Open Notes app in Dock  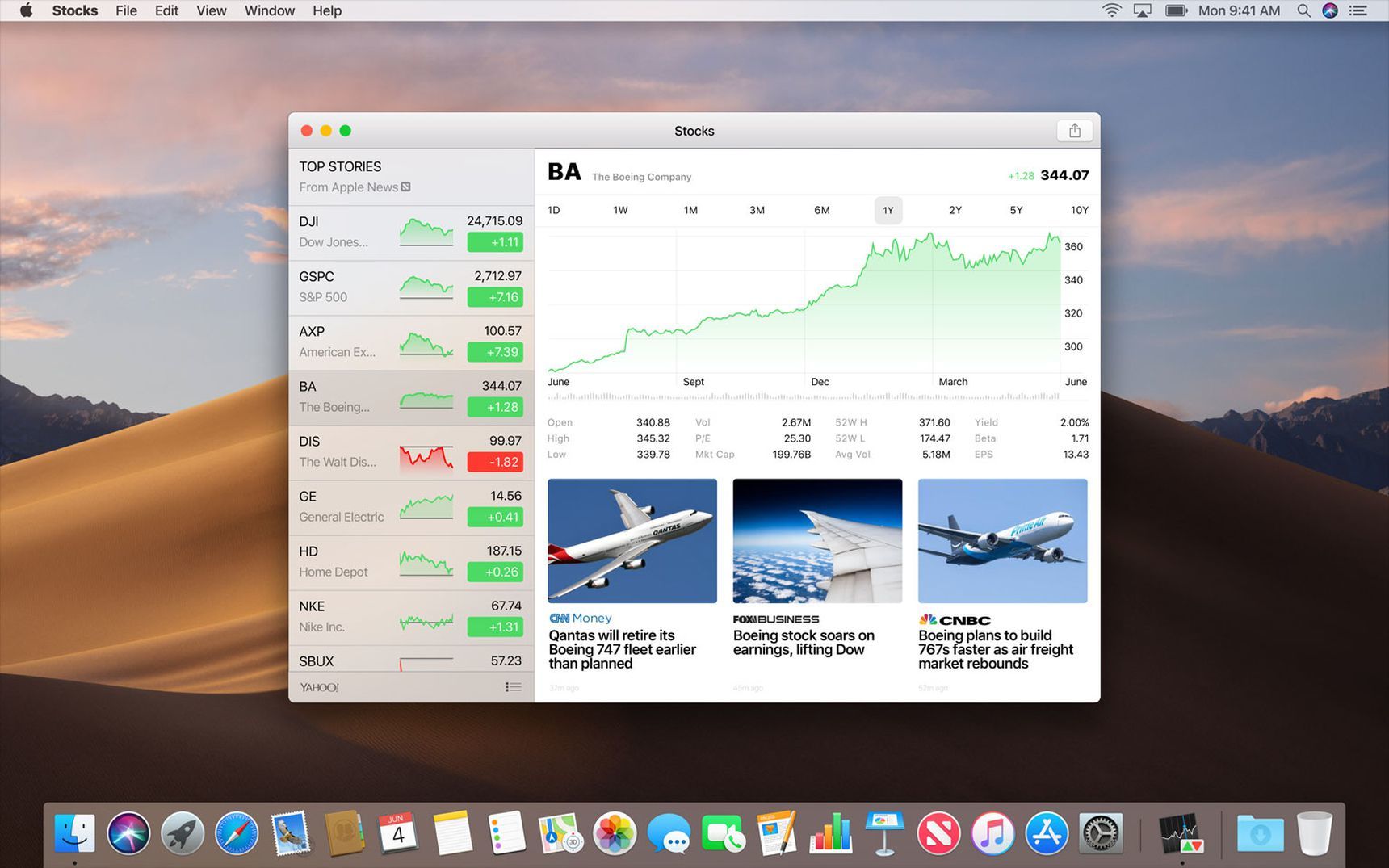coord(452,833)
